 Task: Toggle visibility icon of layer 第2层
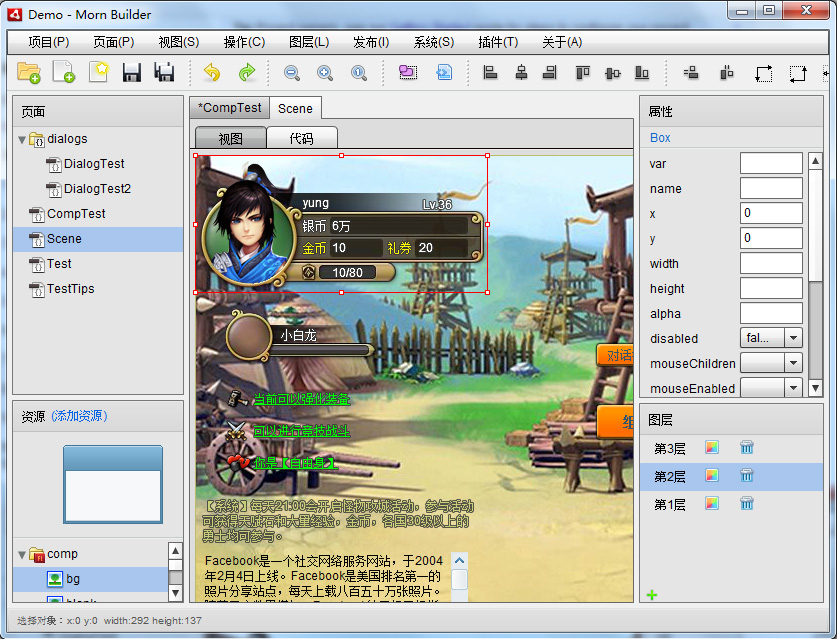tap(712, 475)
